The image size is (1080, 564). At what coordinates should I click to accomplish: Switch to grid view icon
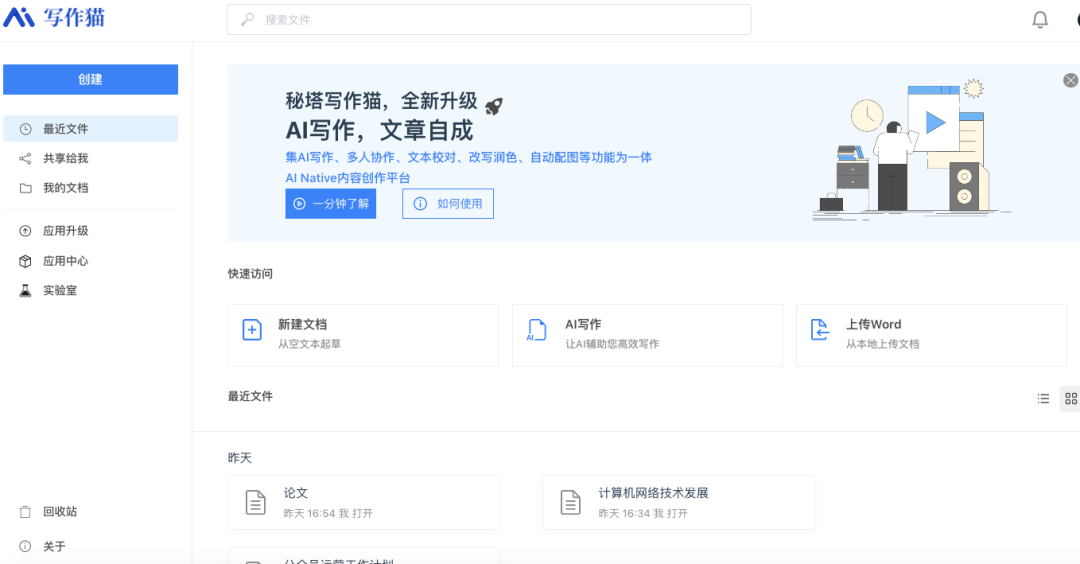(1070, 398)
